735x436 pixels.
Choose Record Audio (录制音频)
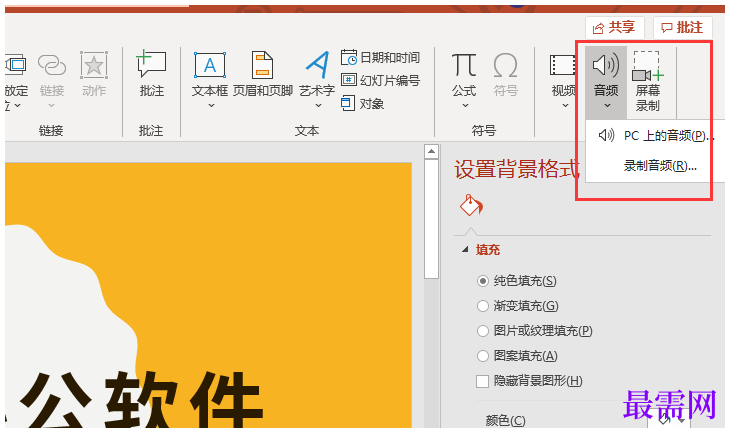coord(655,166)
